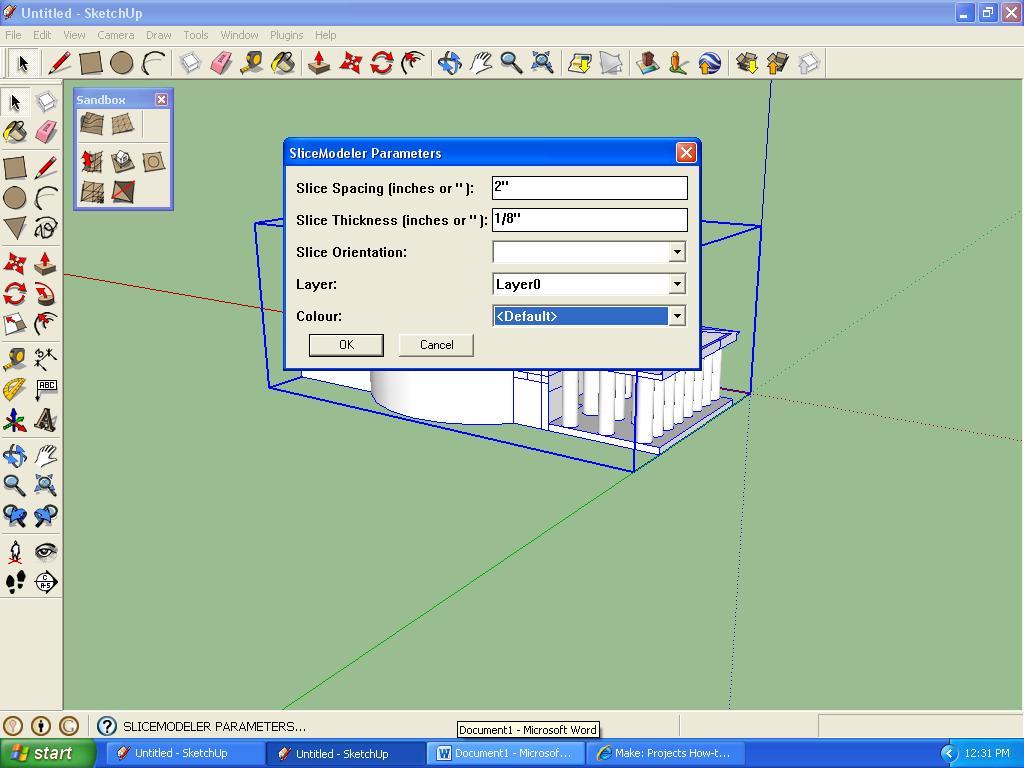Select Text label tool in left toolbar
Screen dimensions: 1024x768
point(46,390)
